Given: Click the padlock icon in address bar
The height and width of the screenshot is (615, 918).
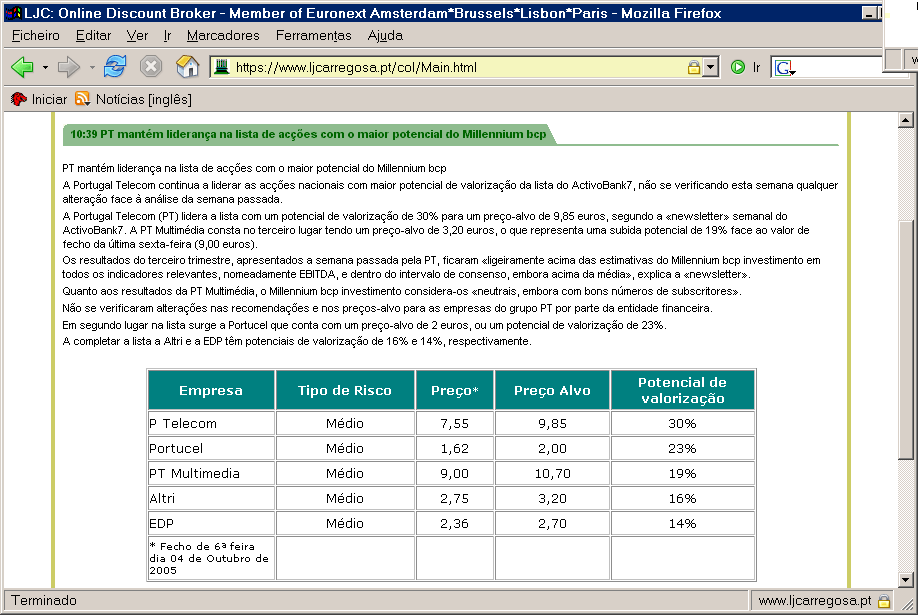Looking at the screenshot, I should coord(693,68).
